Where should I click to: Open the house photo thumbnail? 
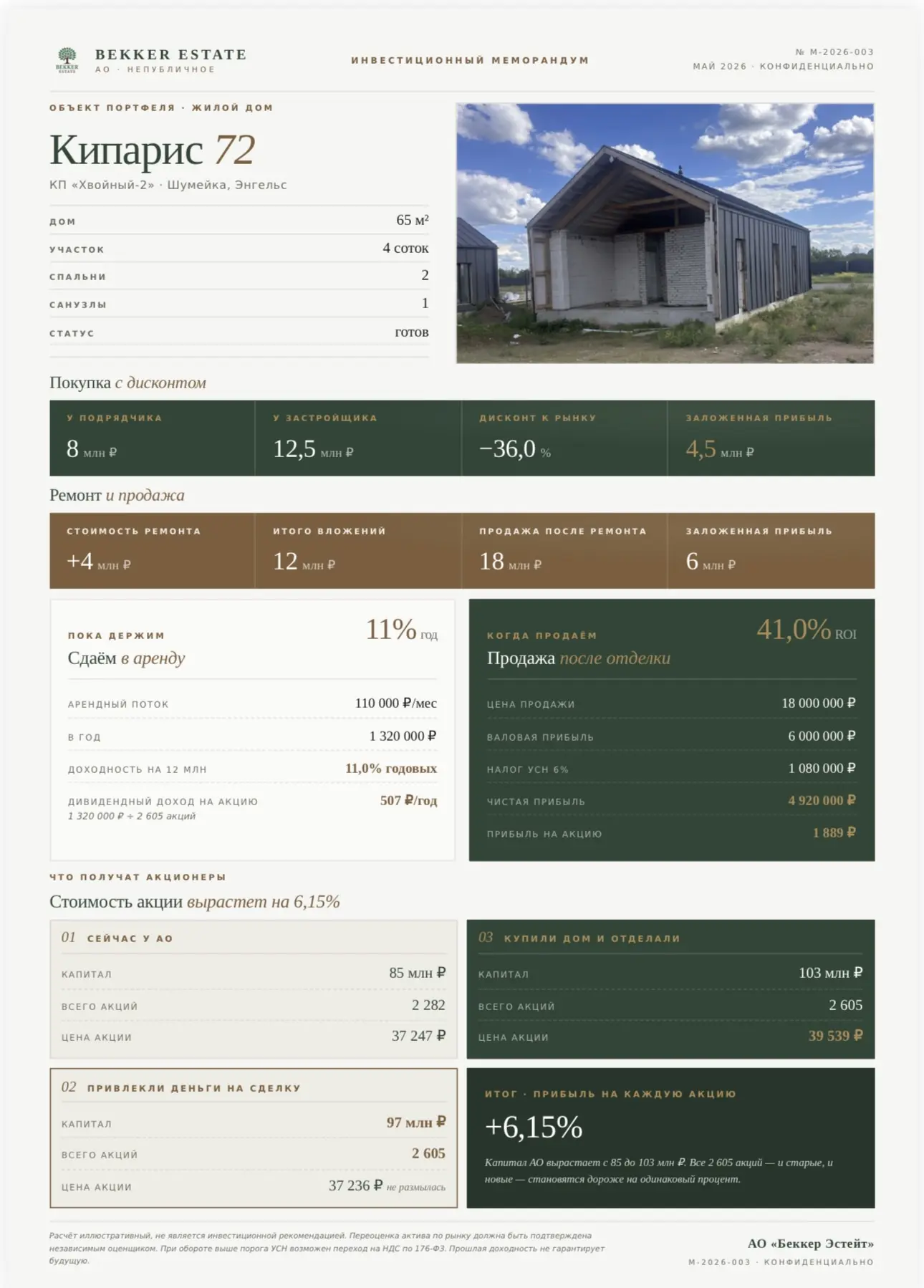click(x=665, y=233)
